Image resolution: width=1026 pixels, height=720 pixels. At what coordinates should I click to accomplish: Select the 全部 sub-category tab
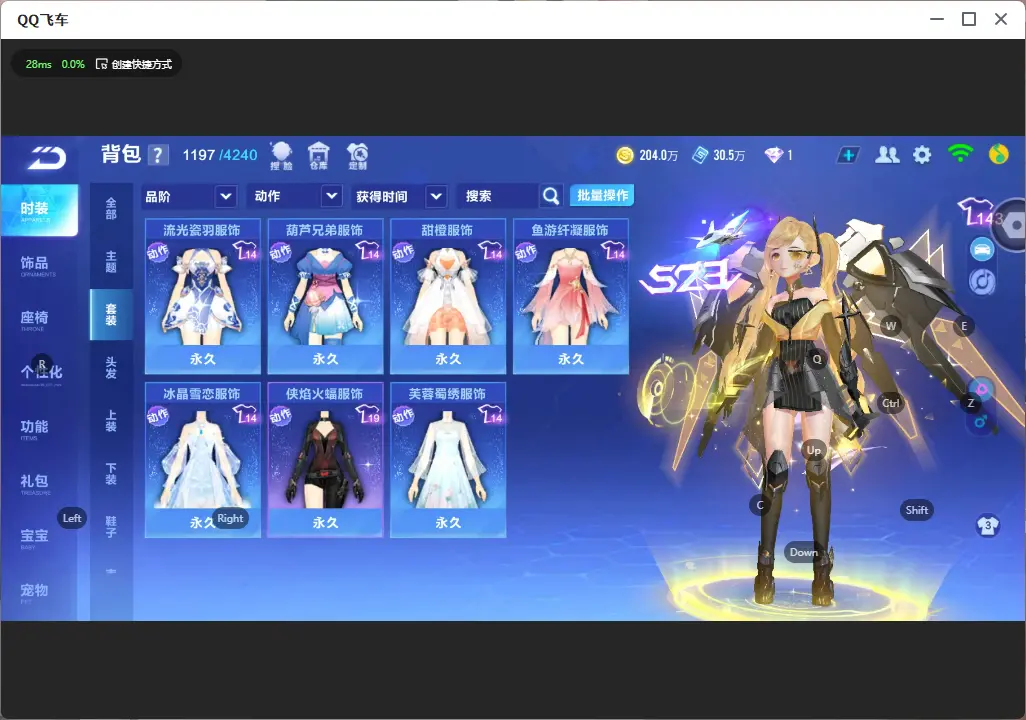tap(111, 209)
